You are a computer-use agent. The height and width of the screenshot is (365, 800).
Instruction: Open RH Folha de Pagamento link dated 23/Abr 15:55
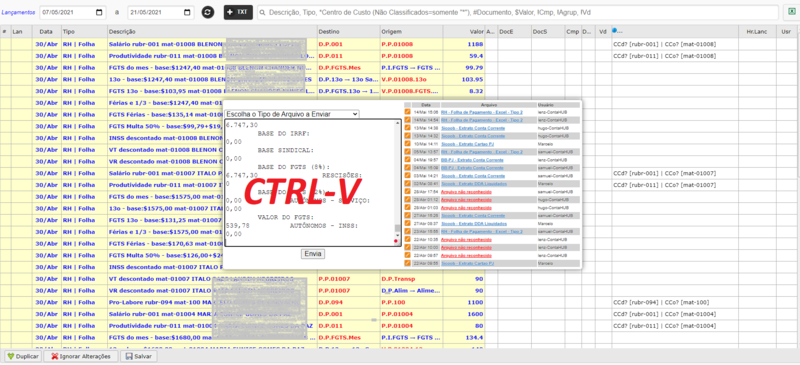482,231
